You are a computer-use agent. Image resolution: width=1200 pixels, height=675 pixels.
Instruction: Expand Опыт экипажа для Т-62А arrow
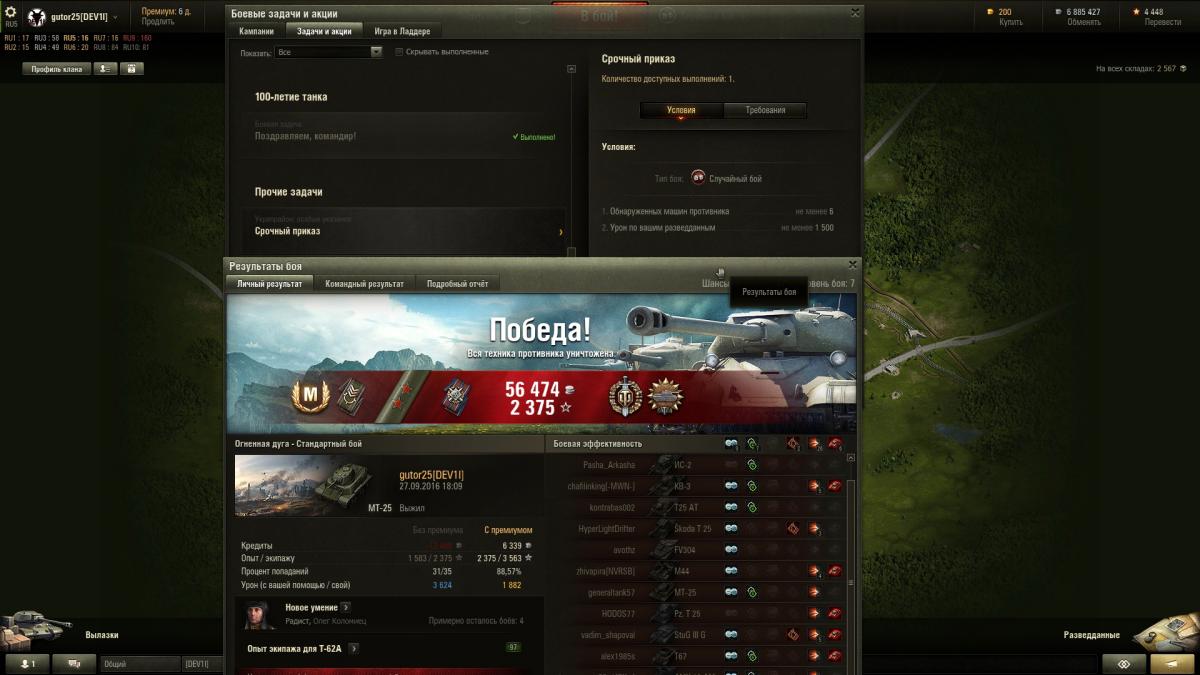[354, 648]
